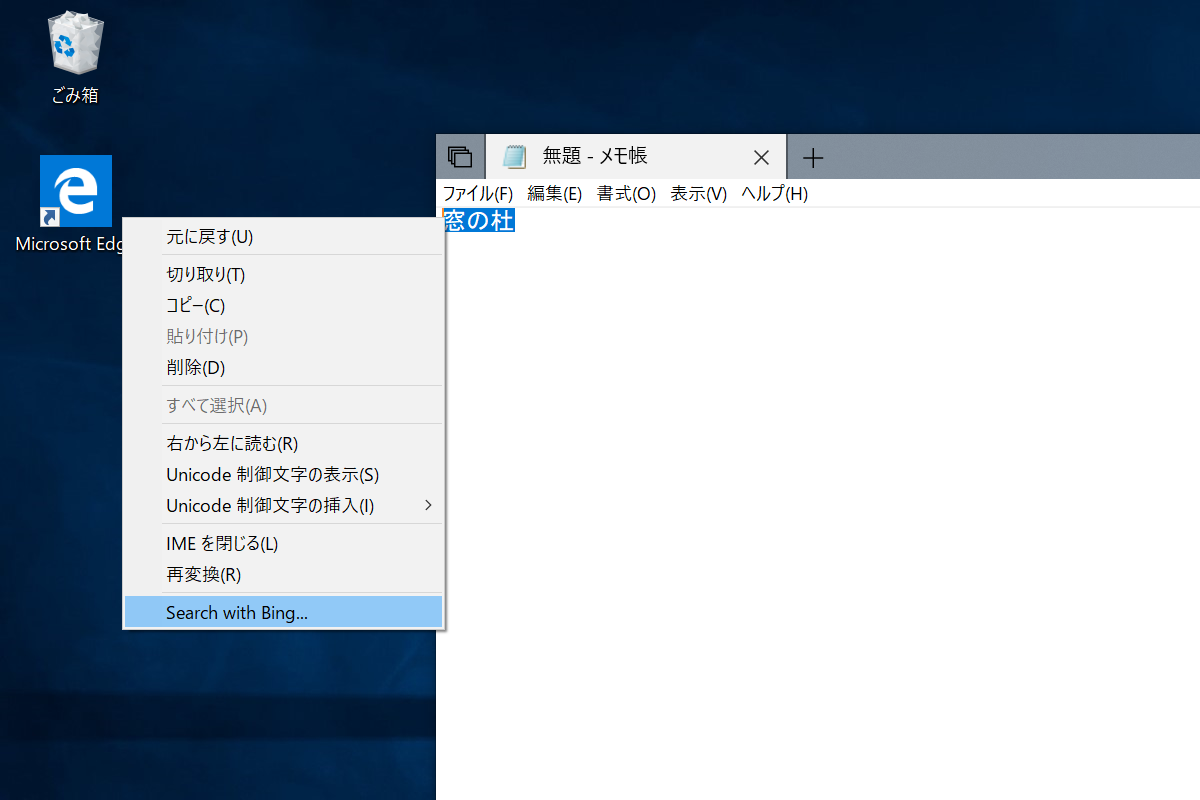Open the 書式 menu
The width and height of the screenshot is (1200, 800).
click(x=626, y=193)
